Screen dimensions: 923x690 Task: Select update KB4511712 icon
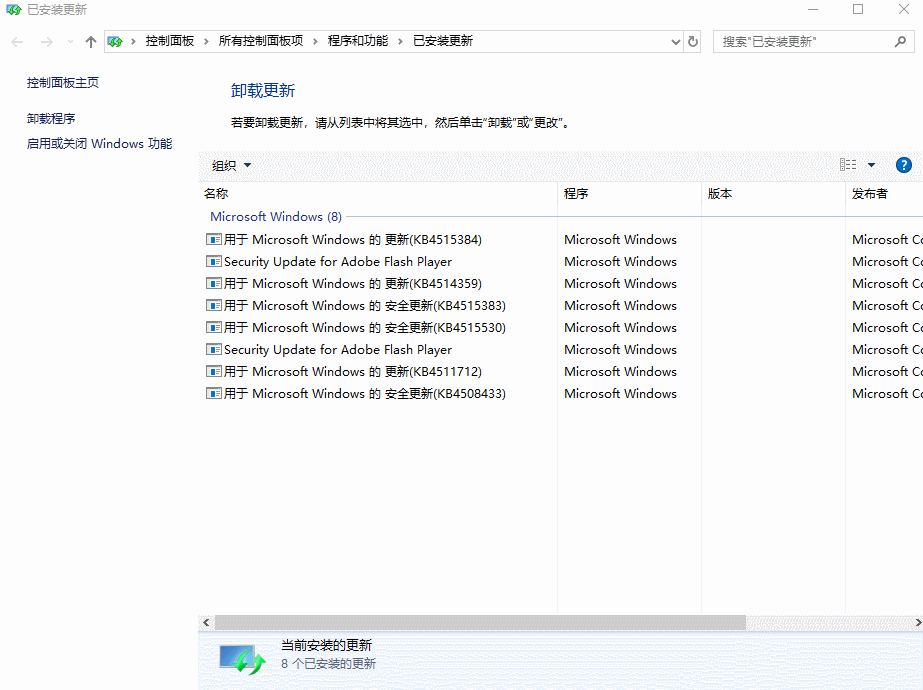214,371
